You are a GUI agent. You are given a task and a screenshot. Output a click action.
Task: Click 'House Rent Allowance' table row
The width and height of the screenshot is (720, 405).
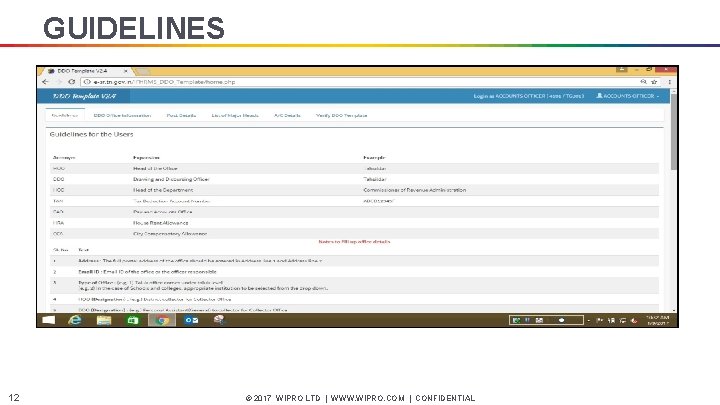coord(354,223)
